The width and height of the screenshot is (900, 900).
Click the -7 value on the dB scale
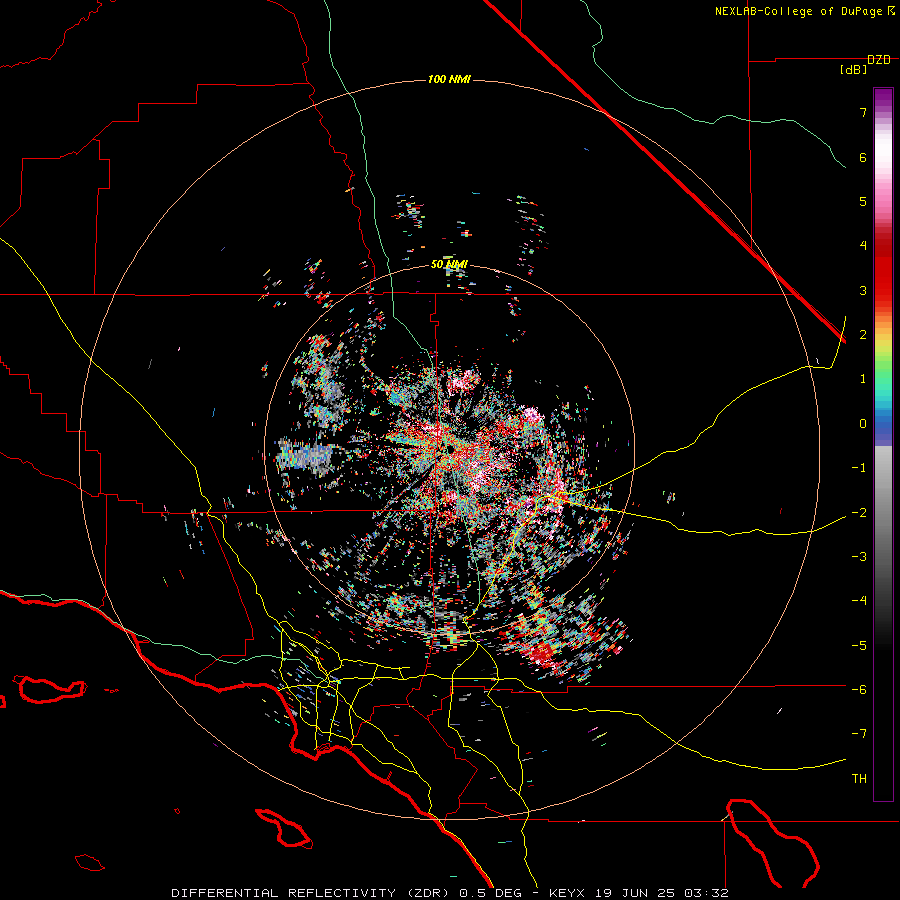coord(859,734)
